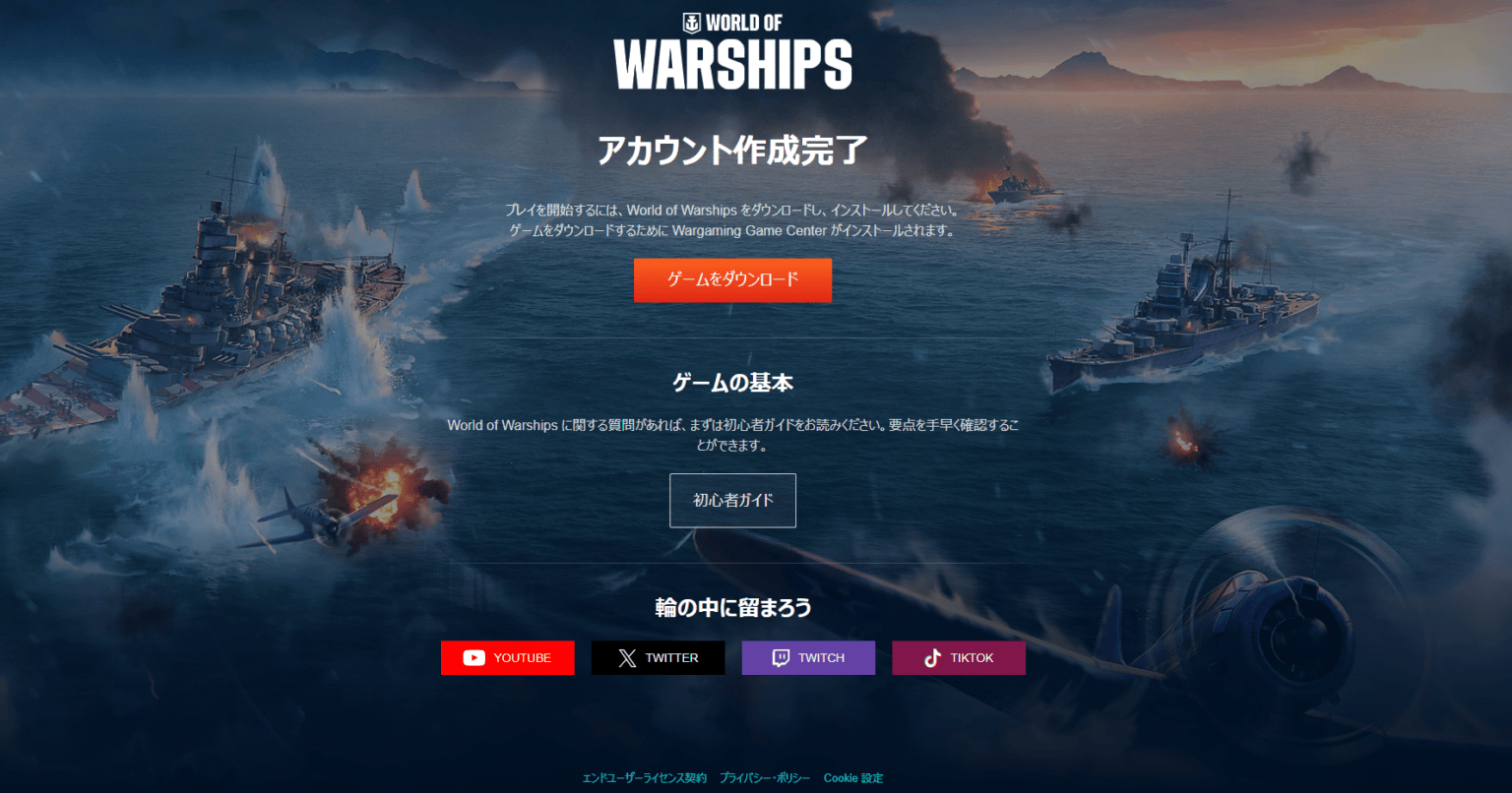1512x793 pixels.
Task: Click the TikTok note icon
Action: [932, 658]
